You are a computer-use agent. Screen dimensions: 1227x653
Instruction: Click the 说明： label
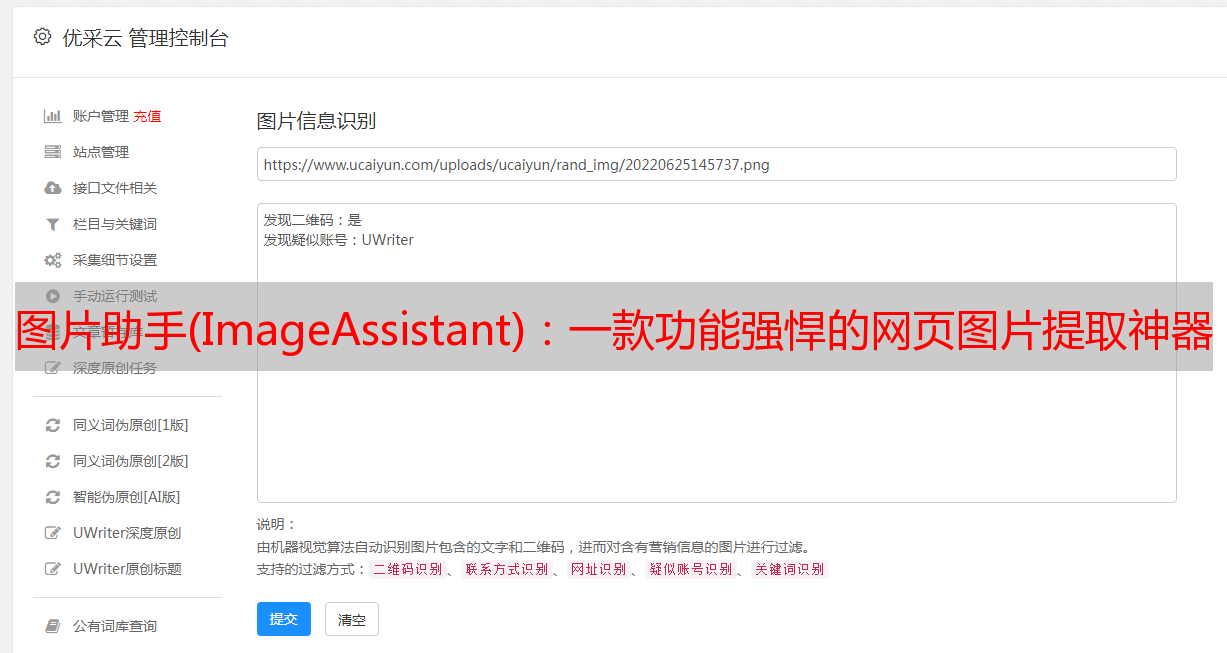coord(277,524)
